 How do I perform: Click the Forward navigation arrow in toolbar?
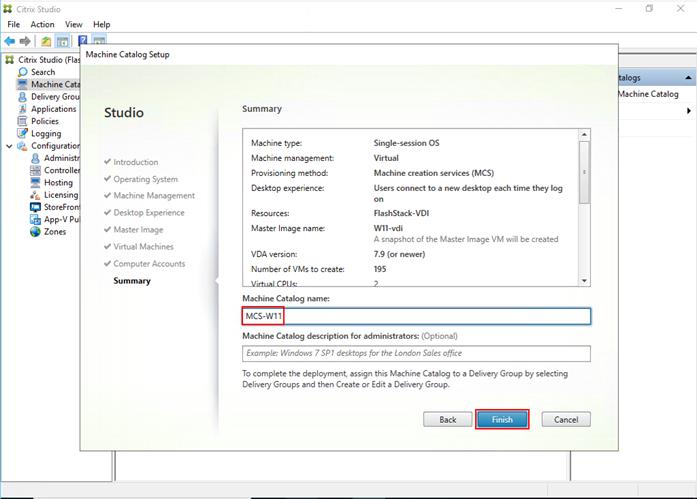click(x=25, y=41)
